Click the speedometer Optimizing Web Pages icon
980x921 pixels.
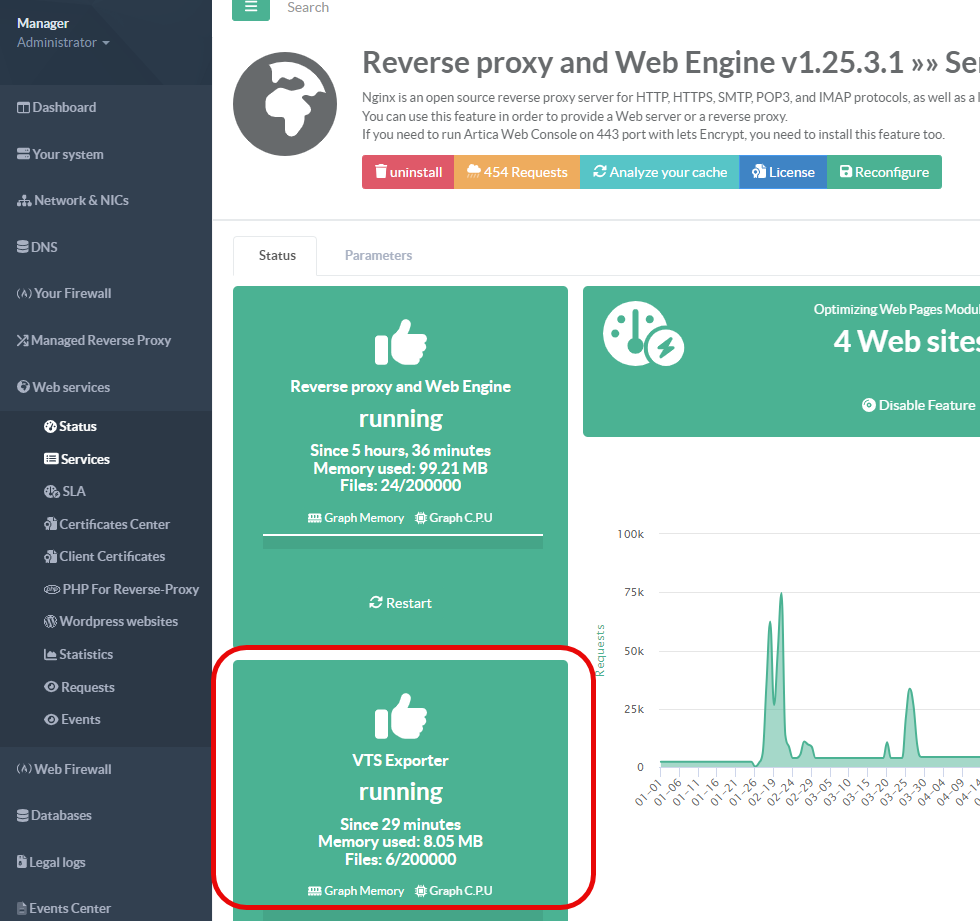[x=644, y=338]
